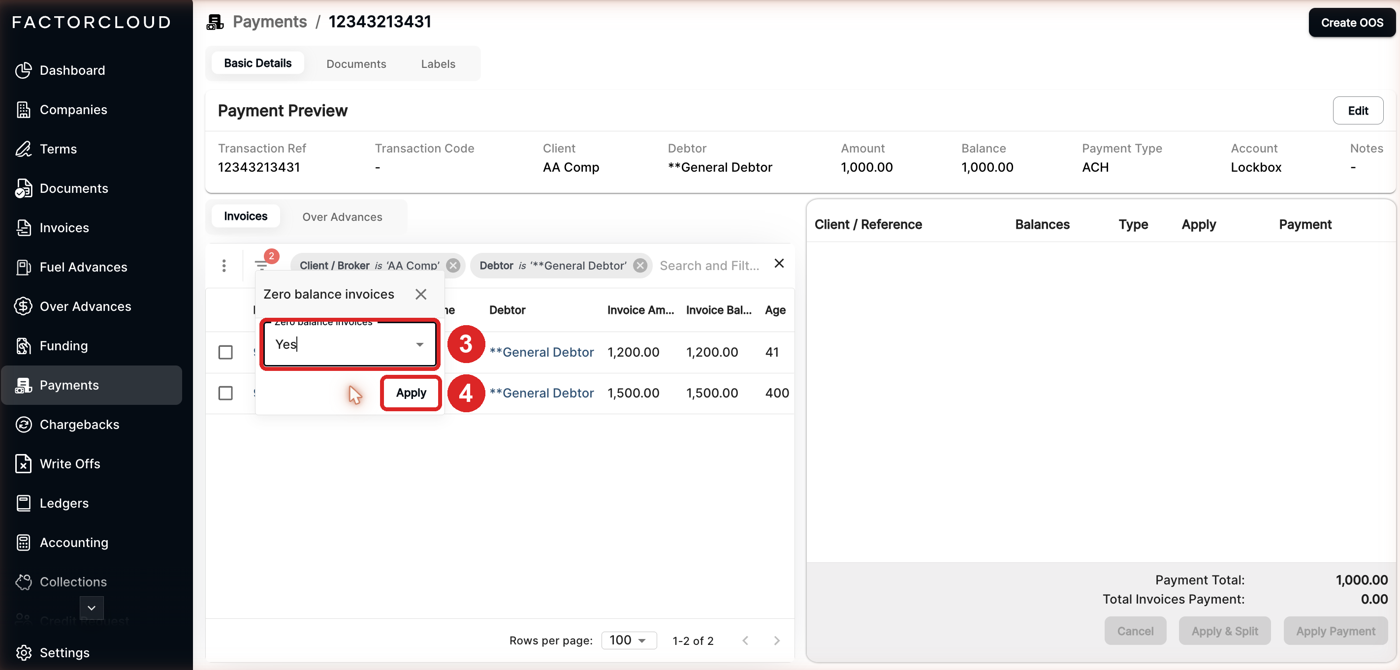The width and height of the screenshot is (1400, 670).
Task: Click the Write Offs icon
Action: pyautogui.click(x=23, y=464)
